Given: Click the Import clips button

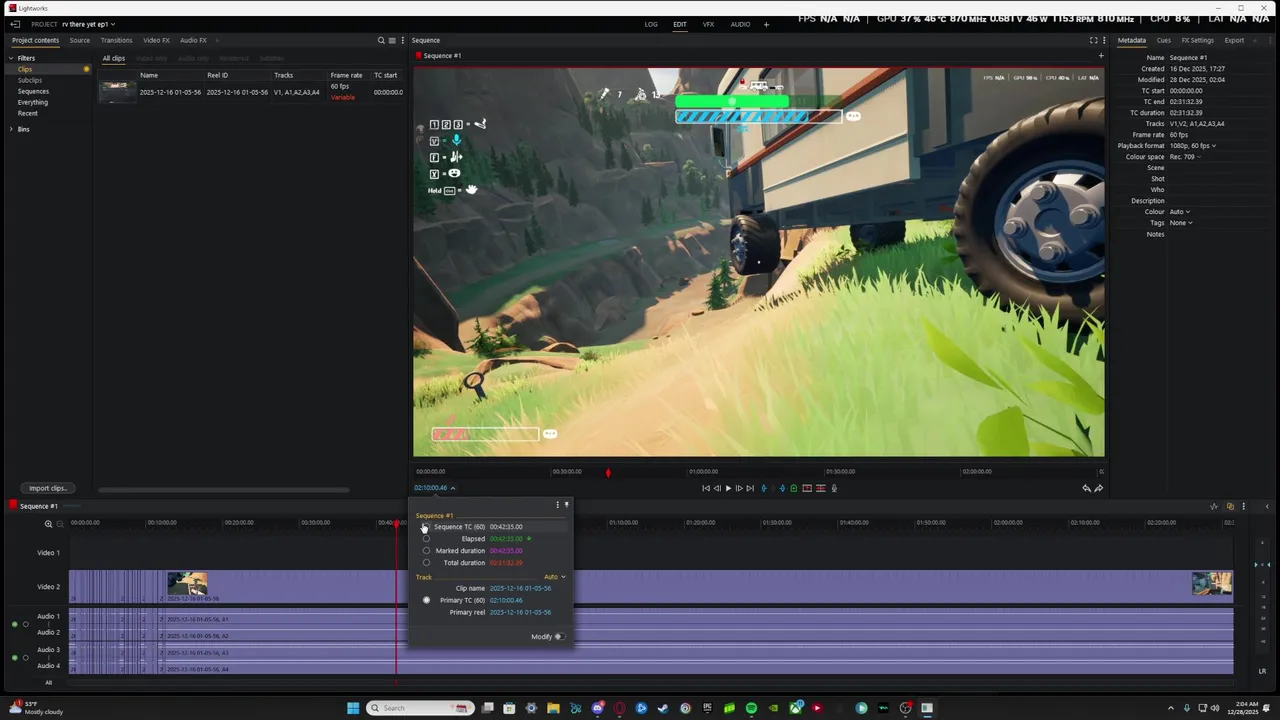Looking at the screenshot, I should pyautogui.click(x=47, y=488).
